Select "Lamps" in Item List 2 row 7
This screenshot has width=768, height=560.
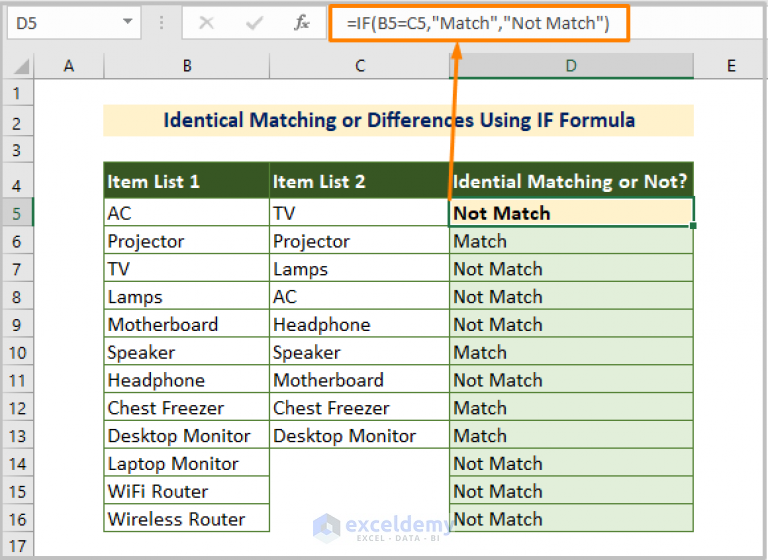coord(360,269)
